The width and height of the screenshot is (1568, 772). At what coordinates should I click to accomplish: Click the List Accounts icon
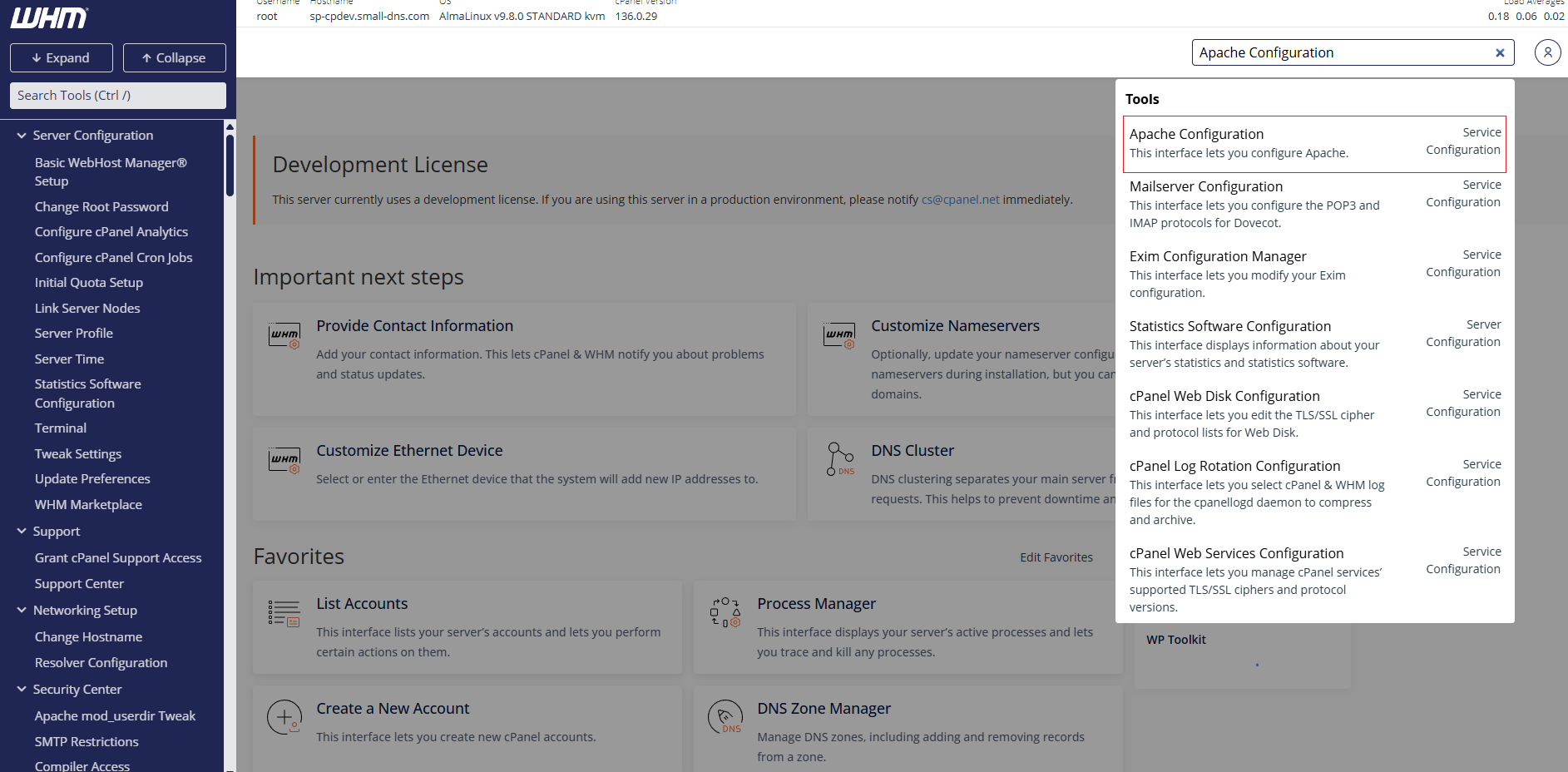[284, 613]
